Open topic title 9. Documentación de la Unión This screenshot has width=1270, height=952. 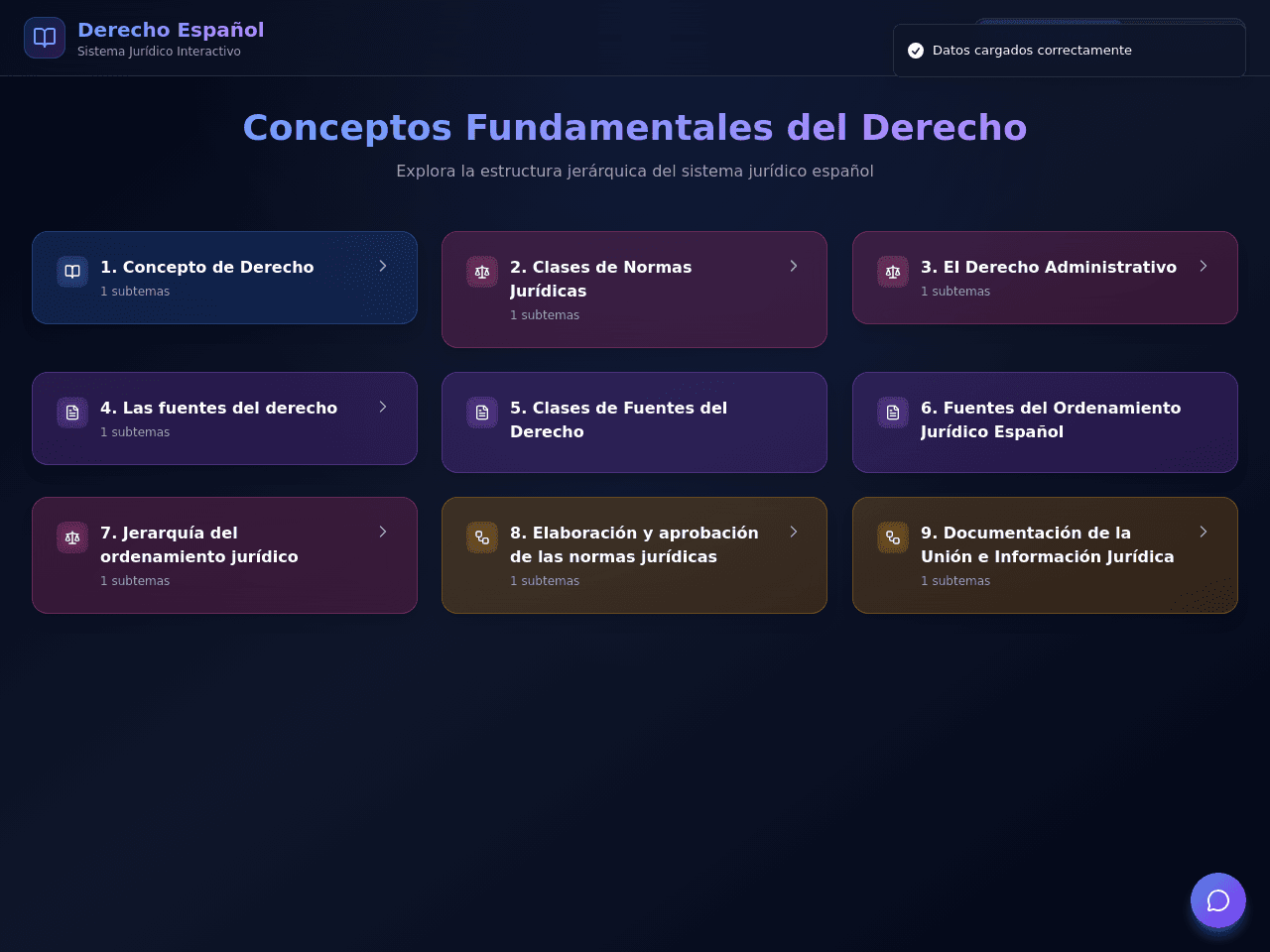coord(1048,544)
